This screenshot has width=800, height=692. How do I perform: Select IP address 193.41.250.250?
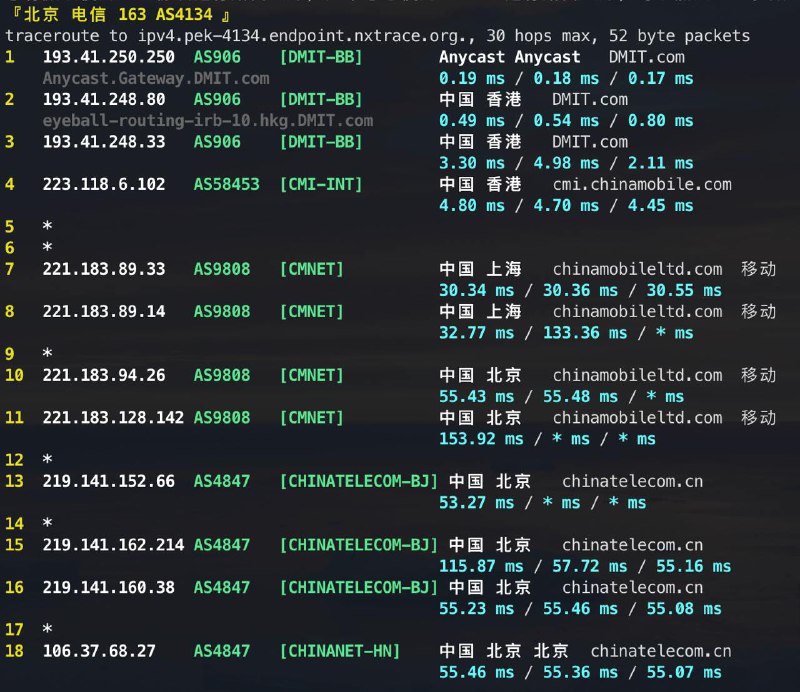point(109,57)
